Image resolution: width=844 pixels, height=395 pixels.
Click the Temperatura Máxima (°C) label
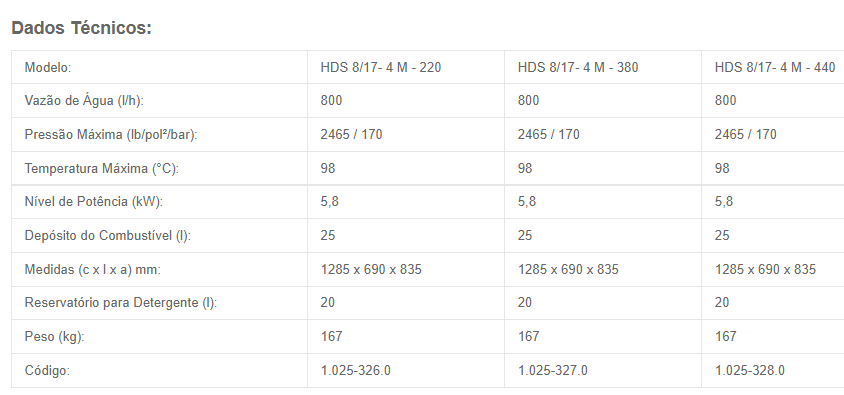102,168
